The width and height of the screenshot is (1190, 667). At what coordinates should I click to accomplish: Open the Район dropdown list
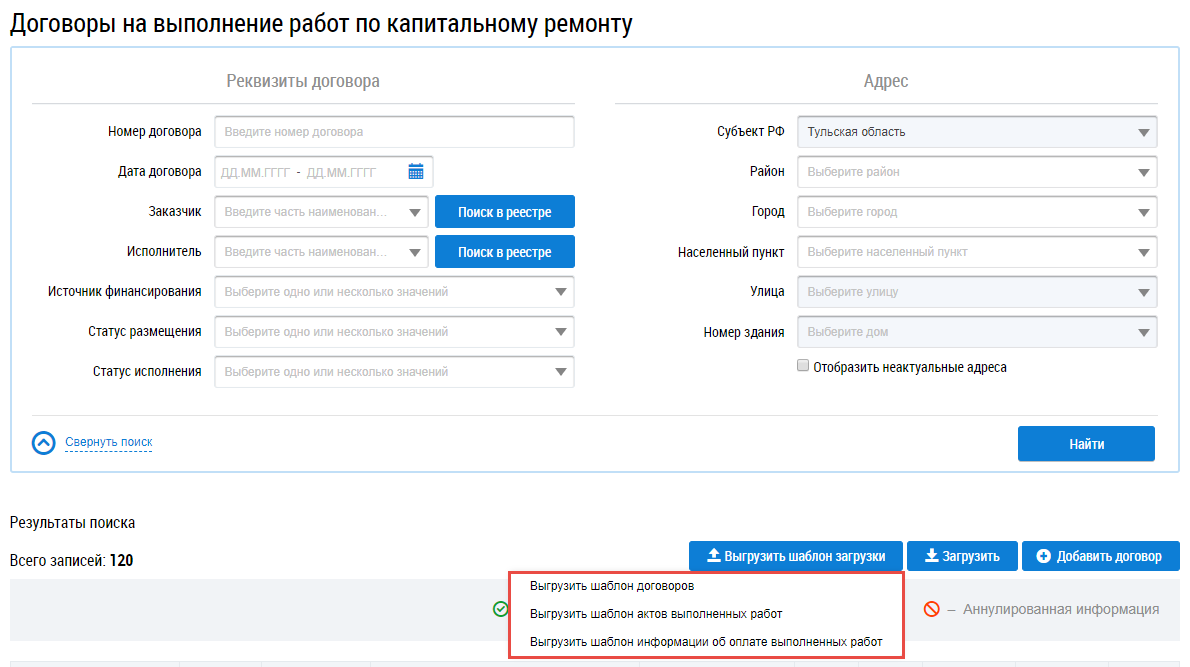(1143, 172)
